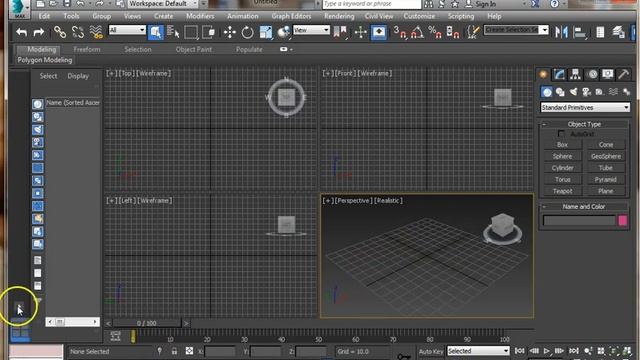Toggle the 3D Snaps icon
The width and height of the screenshot is (640, 360).
400,32
